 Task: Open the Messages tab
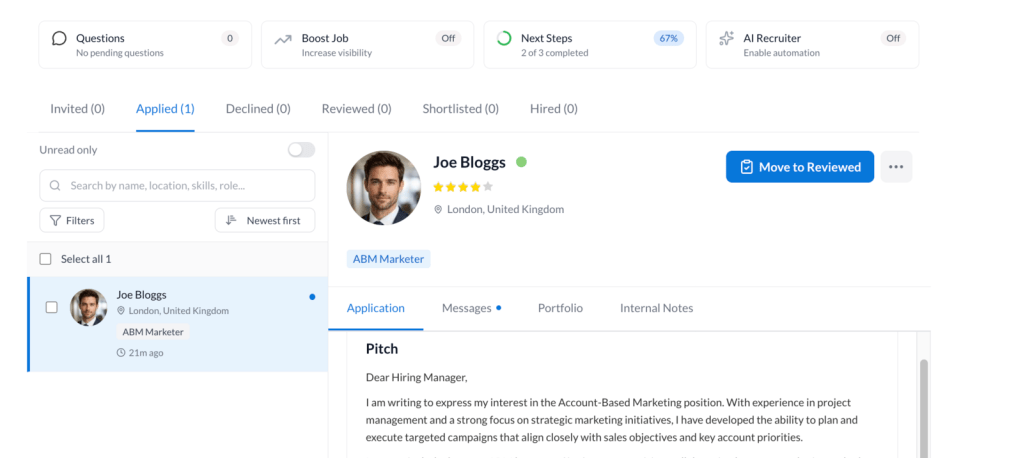(x=467, y=308)
